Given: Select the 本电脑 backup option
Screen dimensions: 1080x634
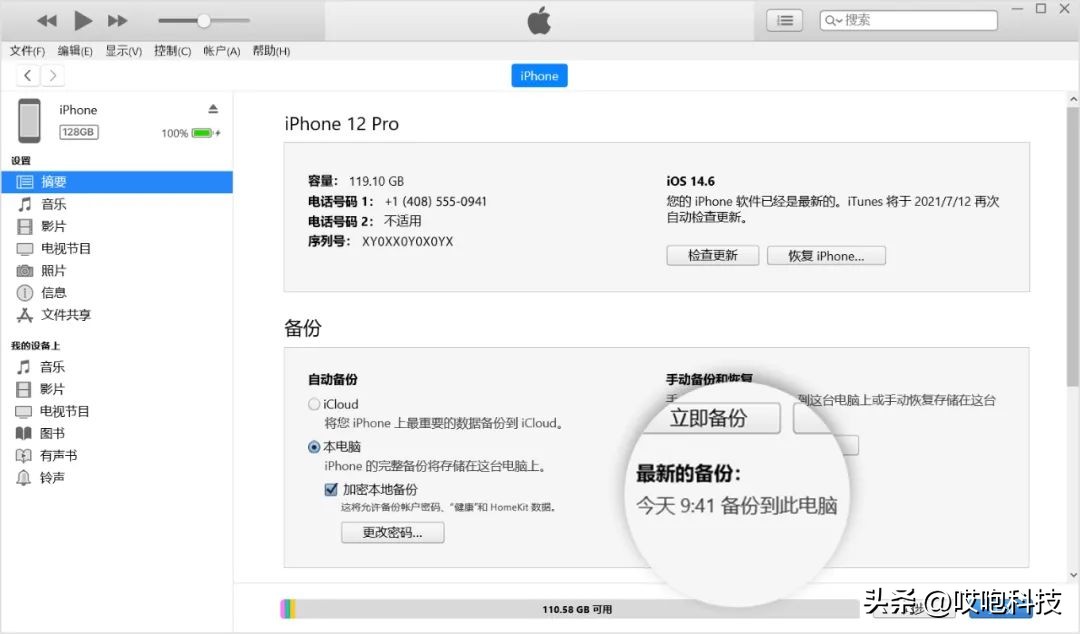Looking at the screenshot, I should coord(313,447).
